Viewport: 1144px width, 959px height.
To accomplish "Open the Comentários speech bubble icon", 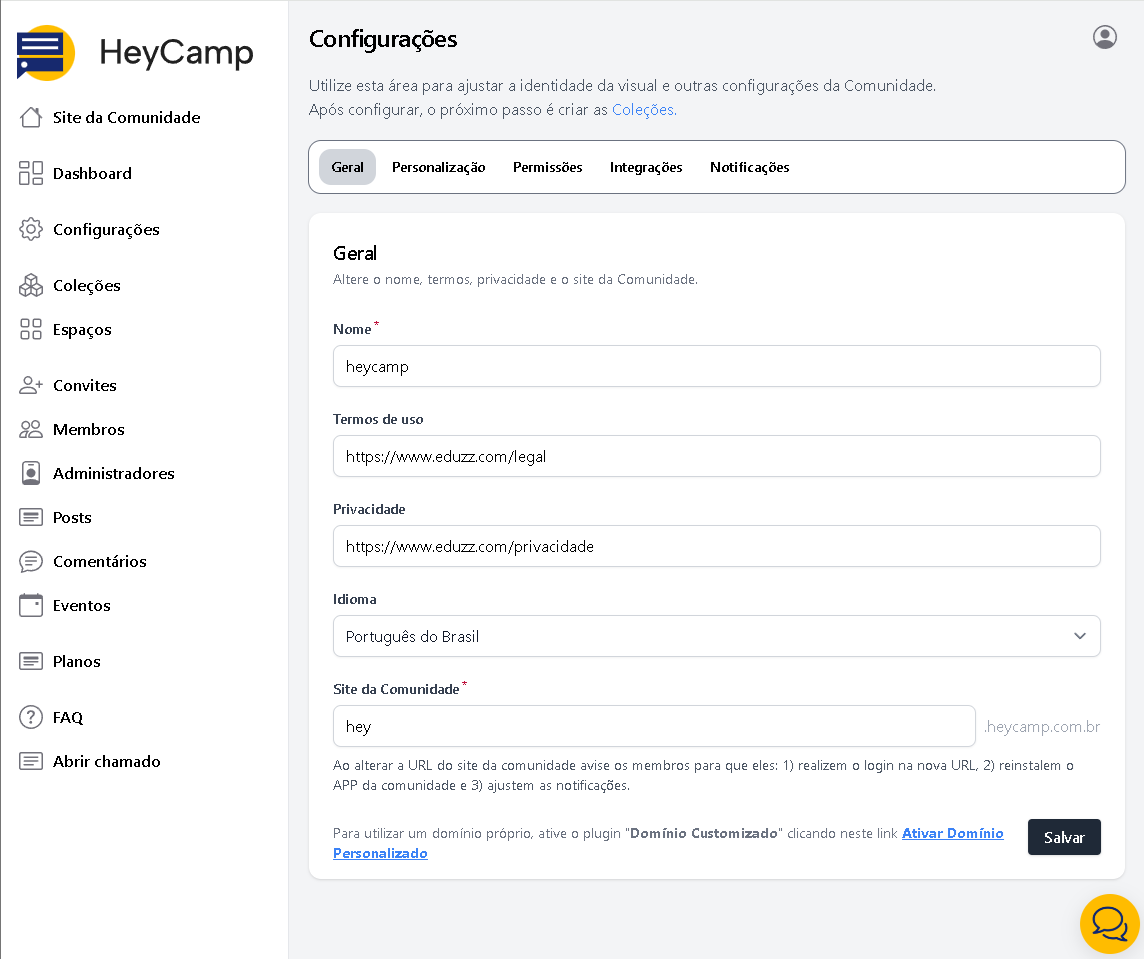I will click(31, 561).
